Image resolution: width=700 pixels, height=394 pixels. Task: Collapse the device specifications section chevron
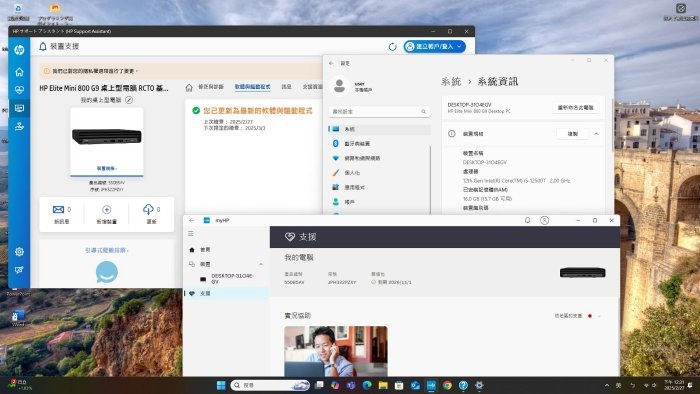(x=596, y=134)
